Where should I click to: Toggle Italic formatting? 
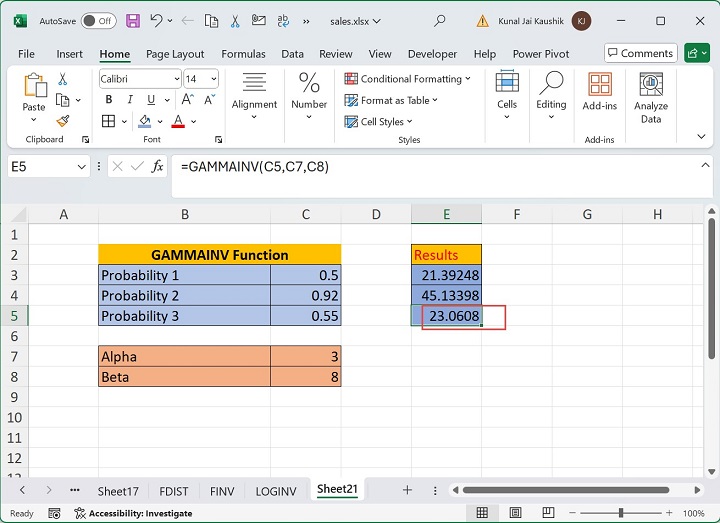[126, 100]
